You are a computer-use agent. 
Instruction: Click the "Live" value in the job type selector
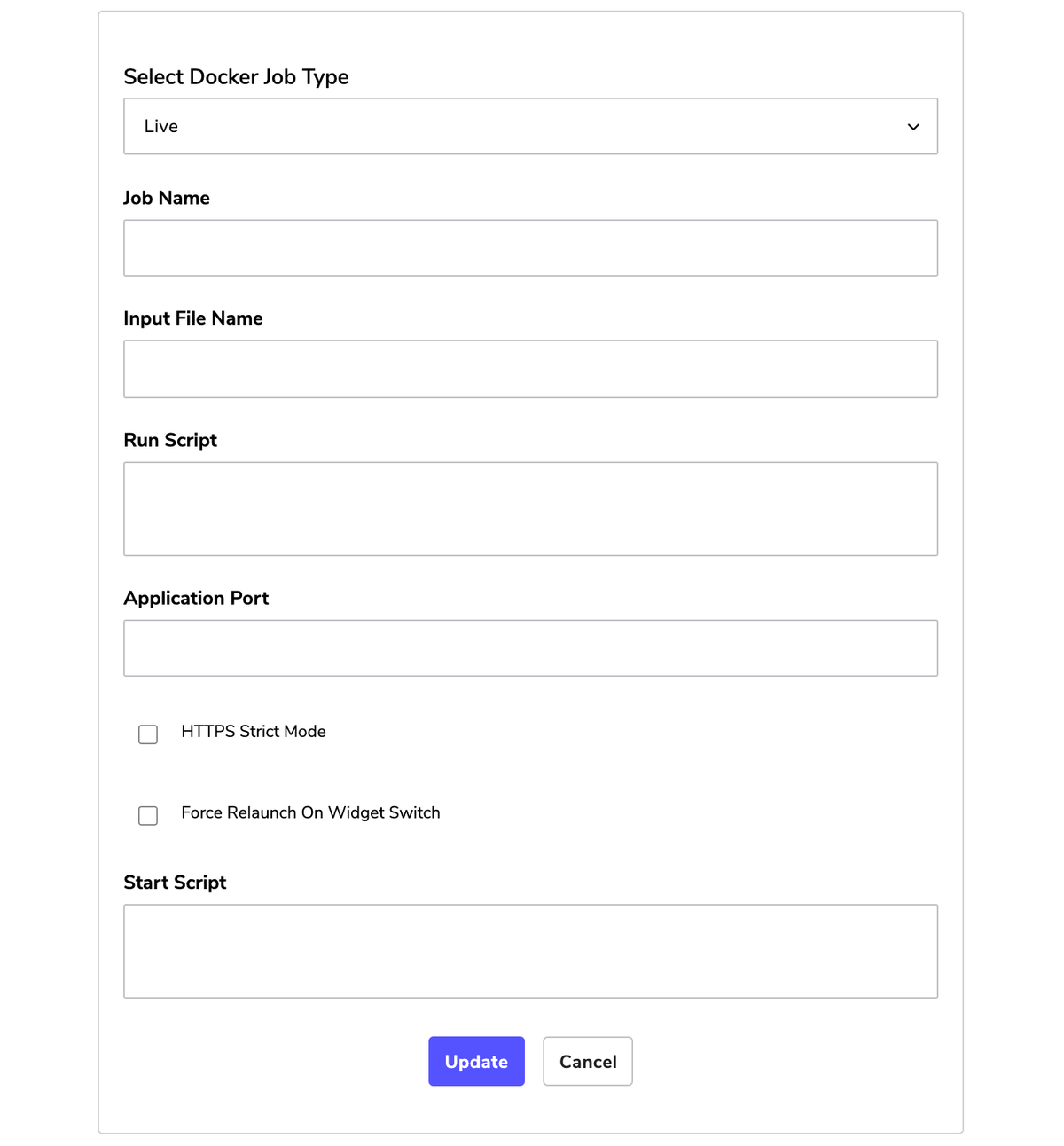point(161,126)
